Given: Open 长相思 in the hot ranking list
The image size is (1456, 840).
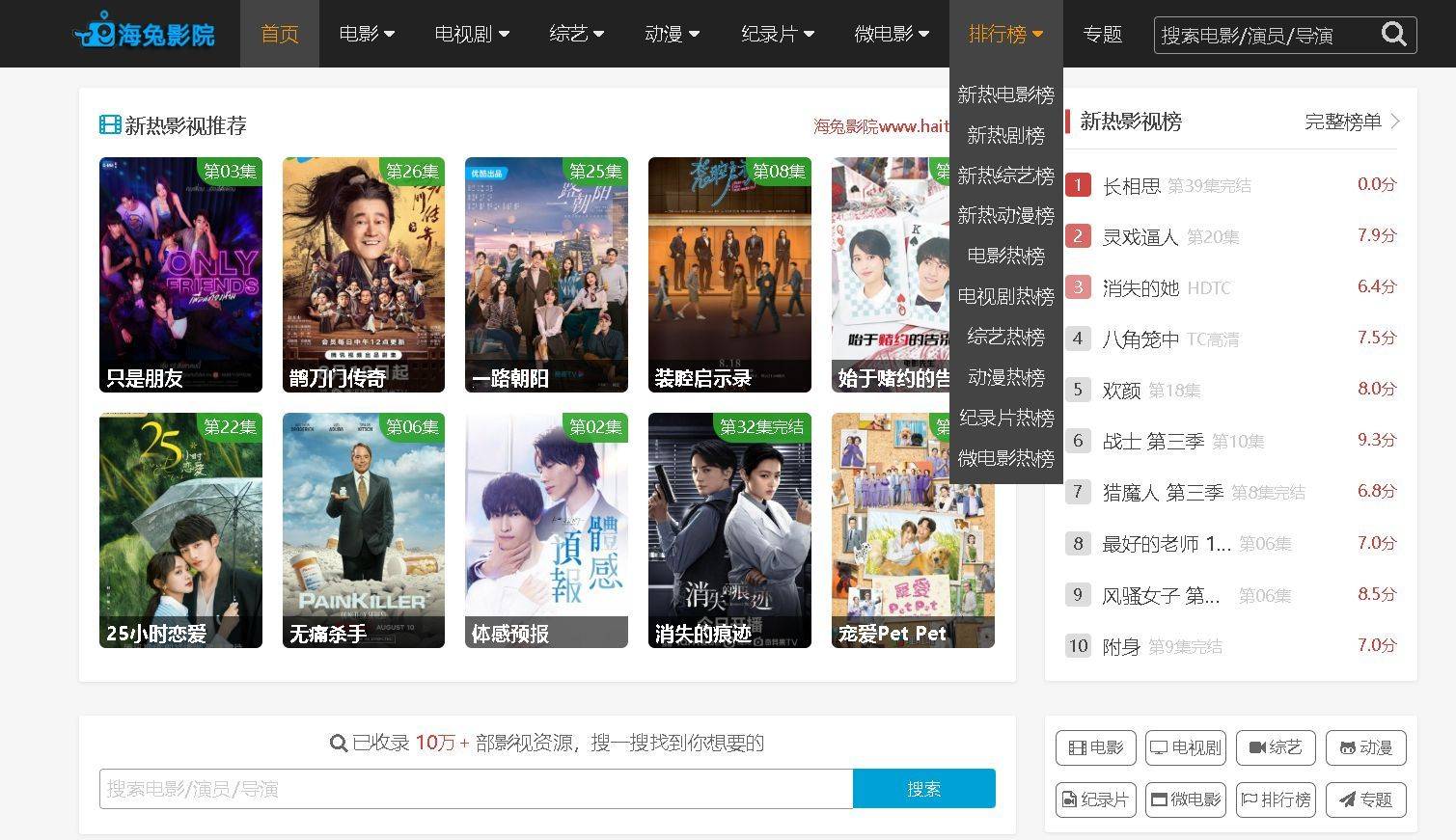Looking at the screenshot, I should coord(1131,185).
